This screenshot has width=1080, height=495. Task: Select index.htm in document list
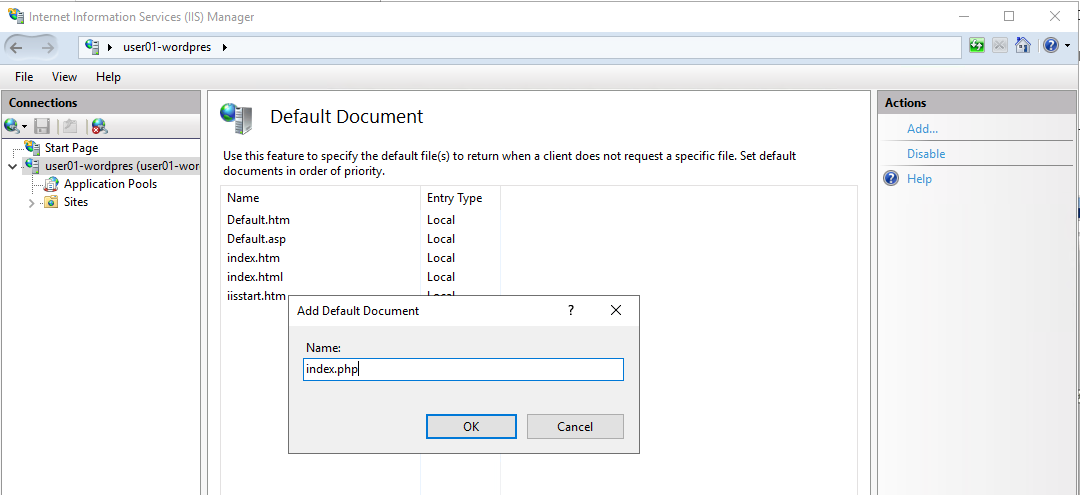(x=253, y=258)
